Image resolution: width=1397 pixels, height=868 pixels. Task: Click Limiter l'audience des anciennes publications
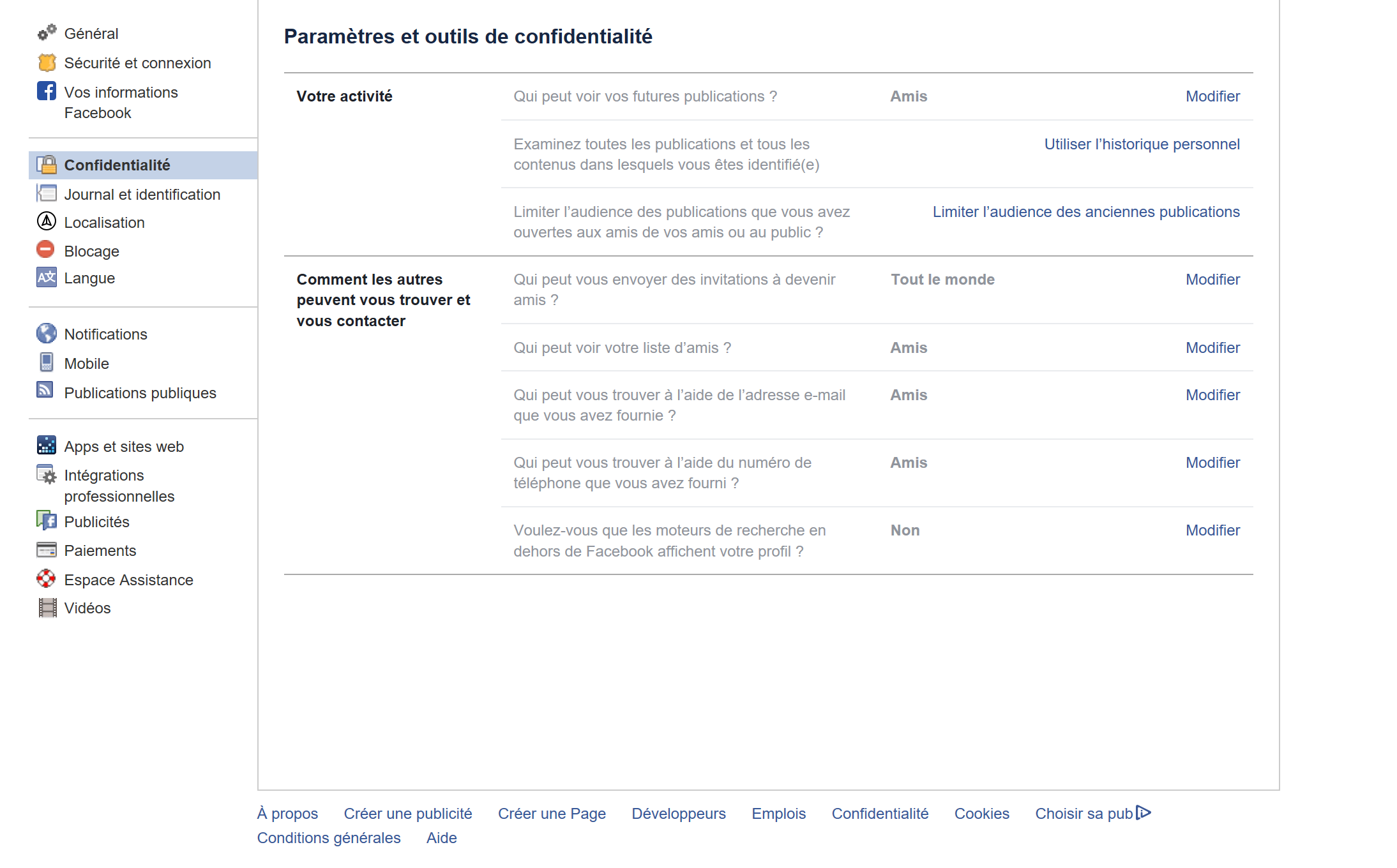[x=1085, y=212]
